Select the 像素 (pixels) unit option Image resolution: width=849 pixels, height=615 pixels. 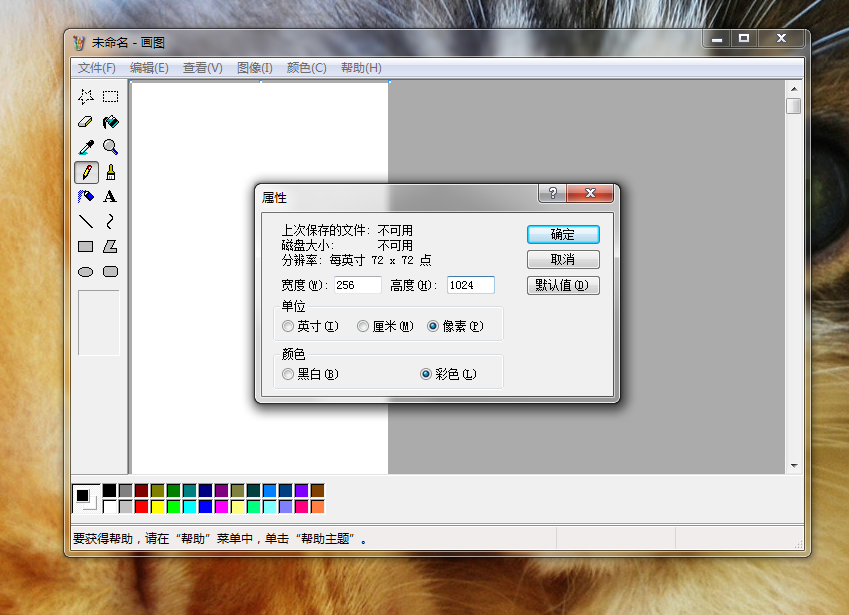[455, 326]
